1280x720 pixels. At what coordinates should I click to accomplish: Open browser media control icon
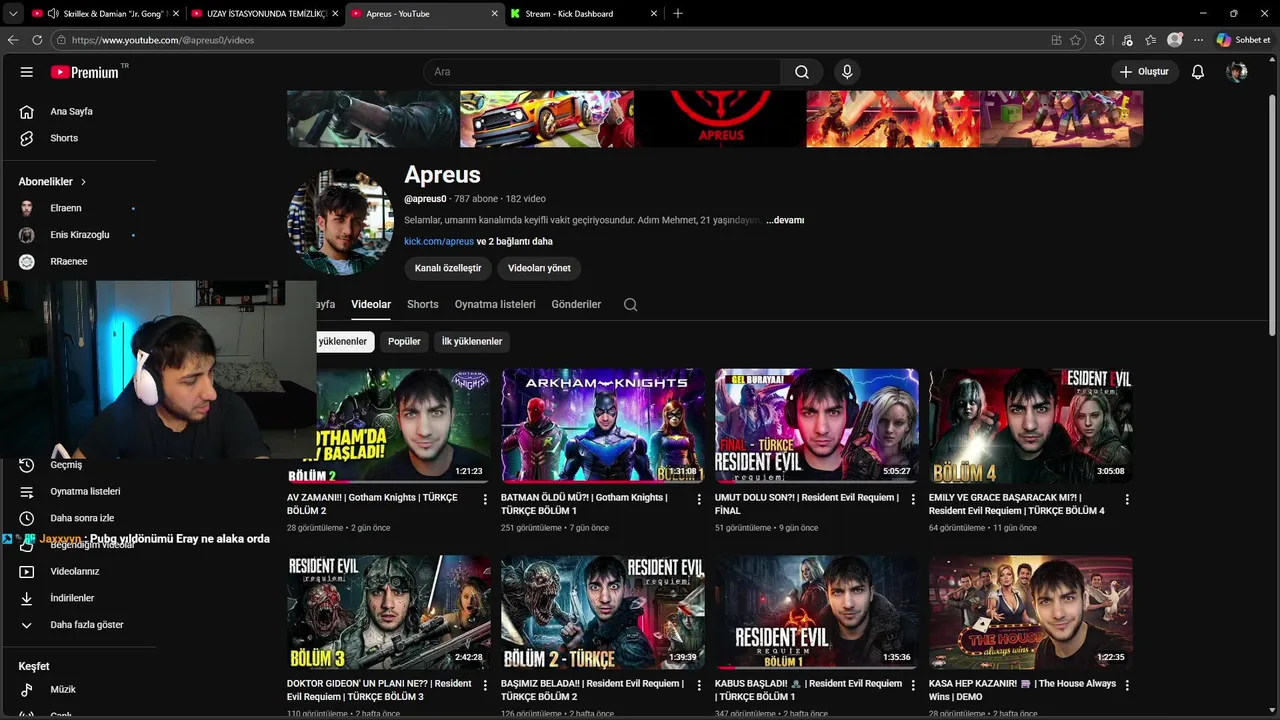[1127, 40]
